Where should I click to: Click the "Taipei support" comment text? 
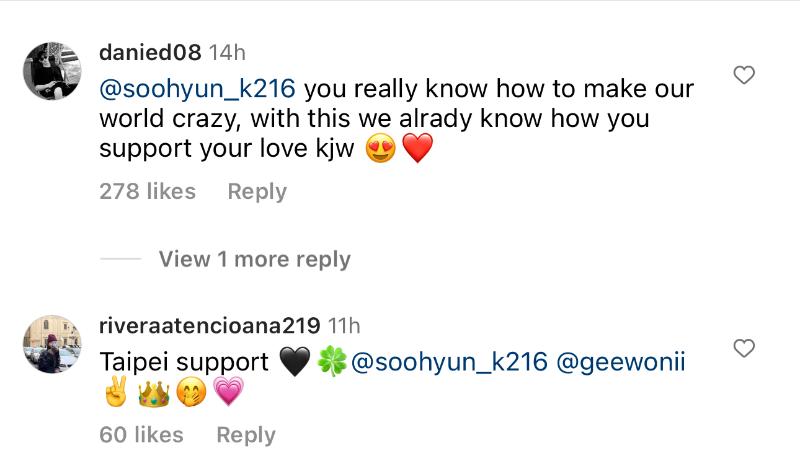(184, 361)
